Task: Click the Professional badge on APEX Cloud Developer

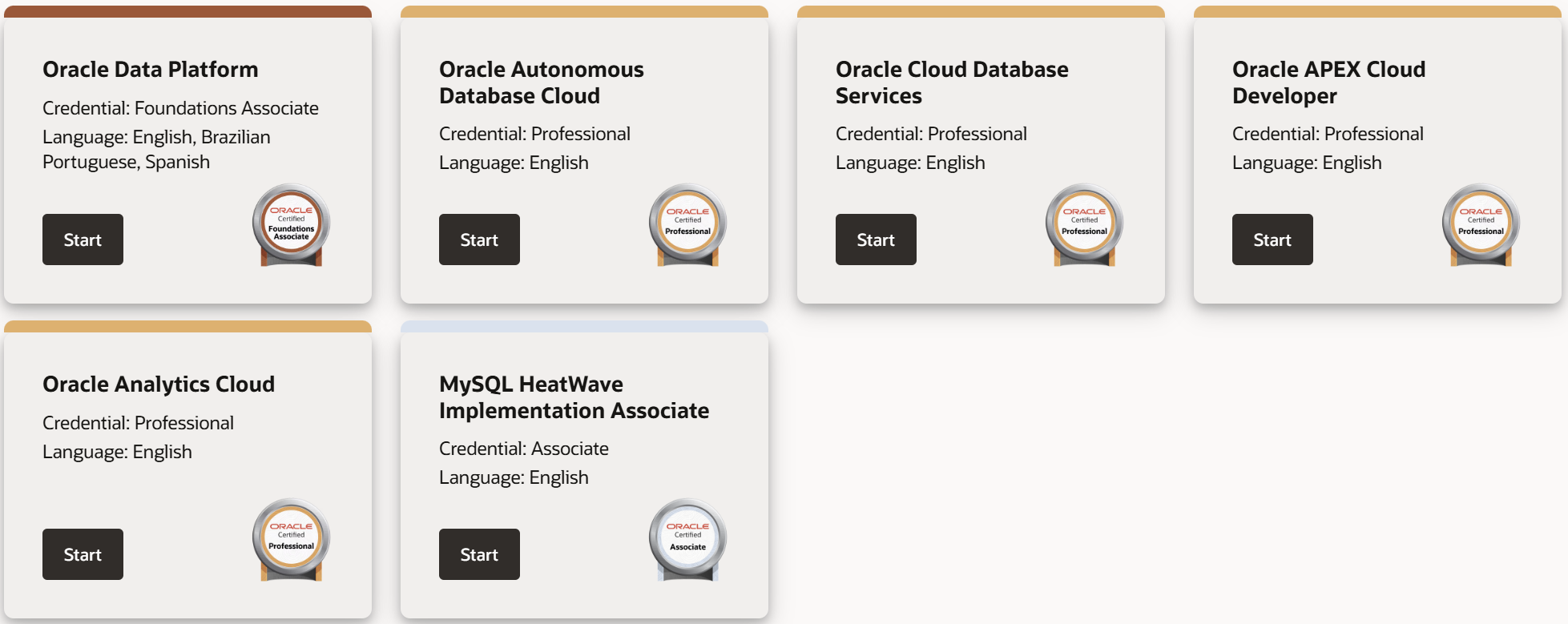Action: tap(1481, 225)
